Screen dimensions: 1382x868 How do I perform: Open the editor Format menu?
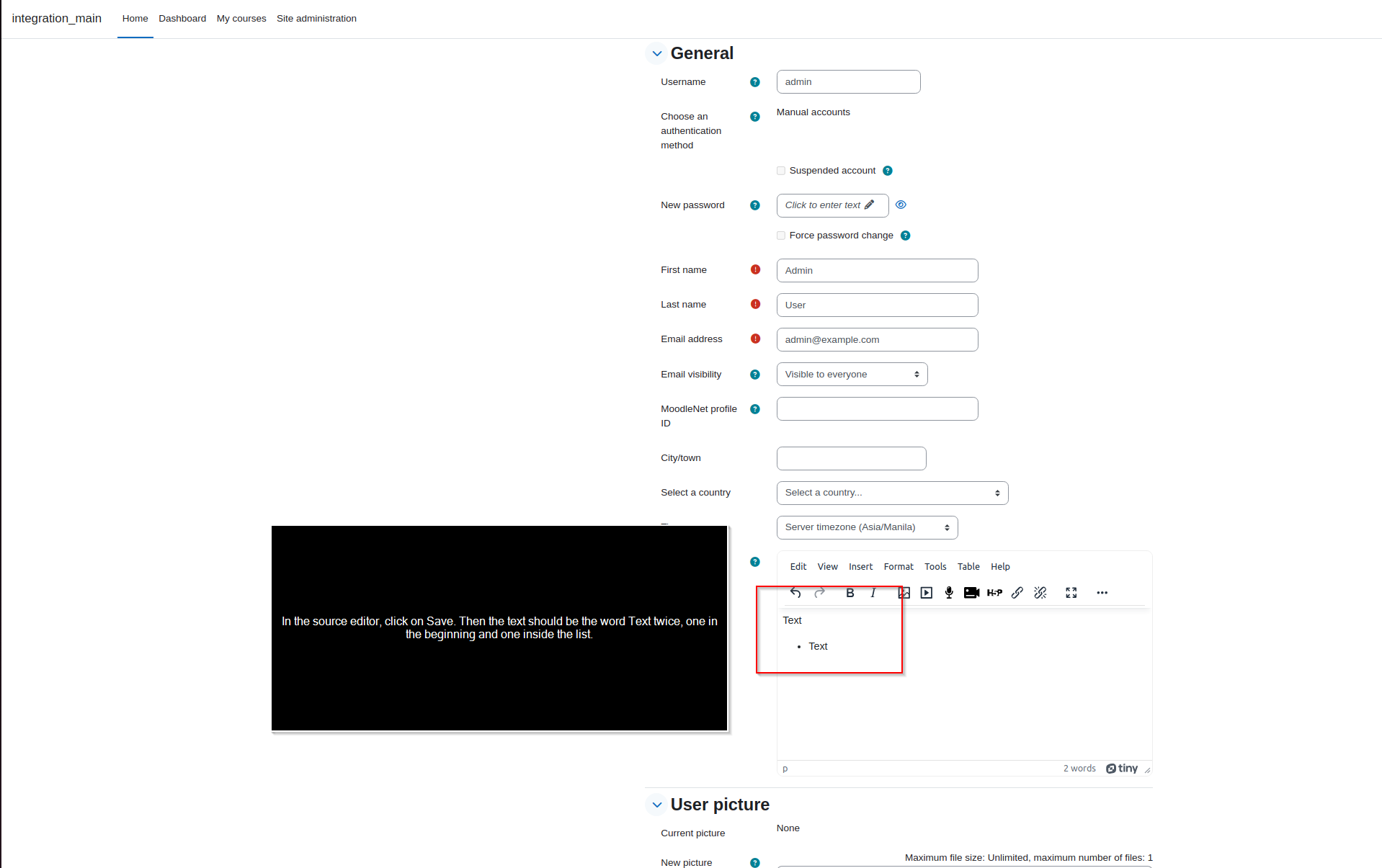point(899,567)
